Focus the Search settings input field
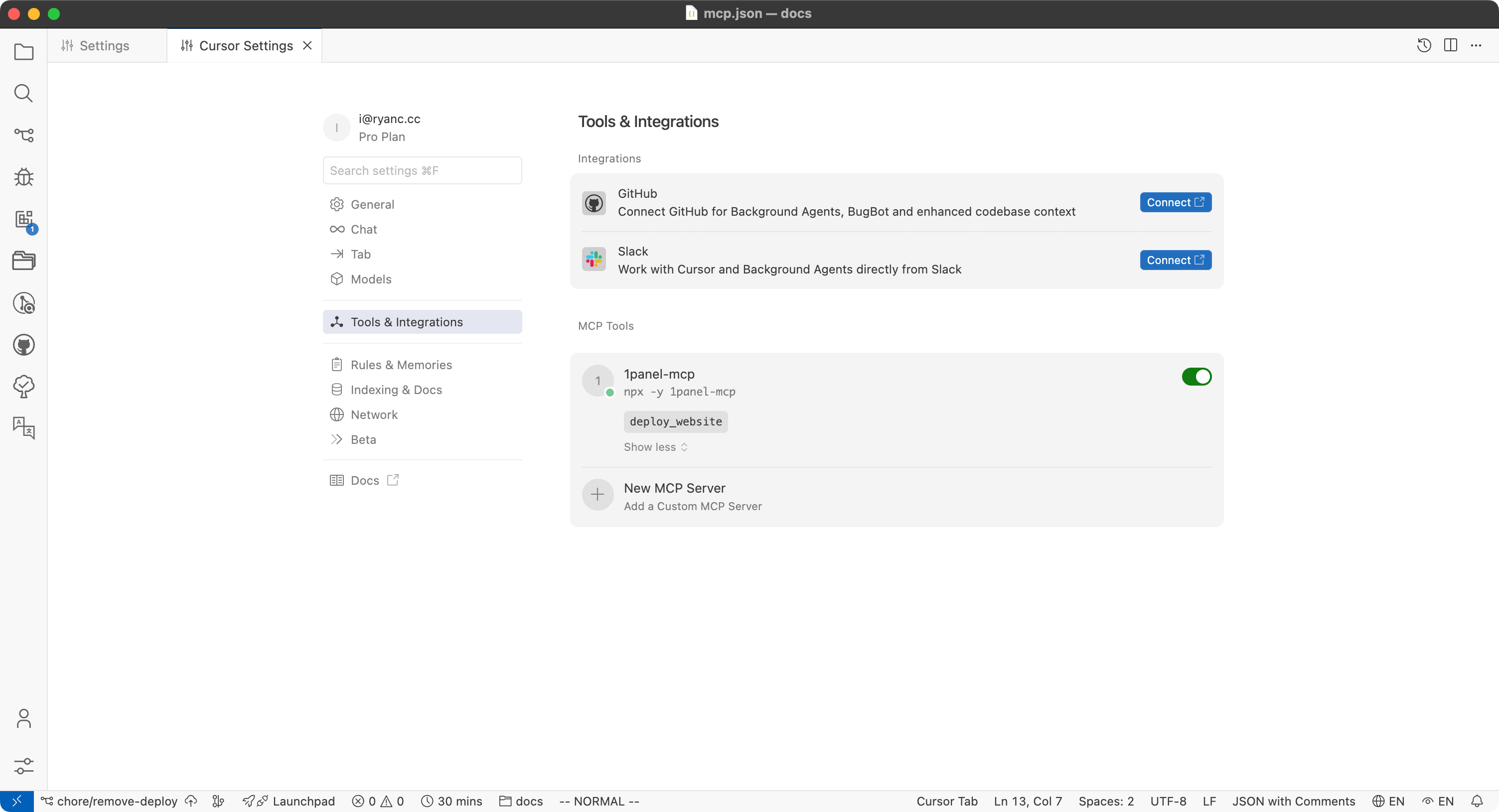Image resolution: width=1499 pixels, height=812 pixels. [x=422, y=170]
